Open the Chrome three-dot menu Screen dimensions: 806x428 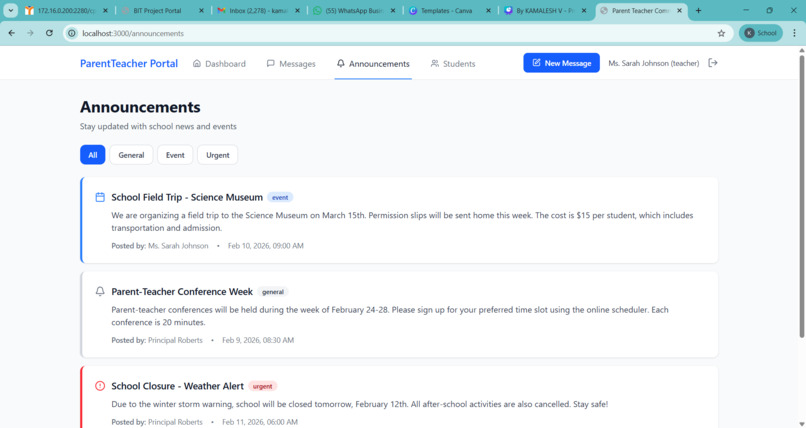click(794, 33)
